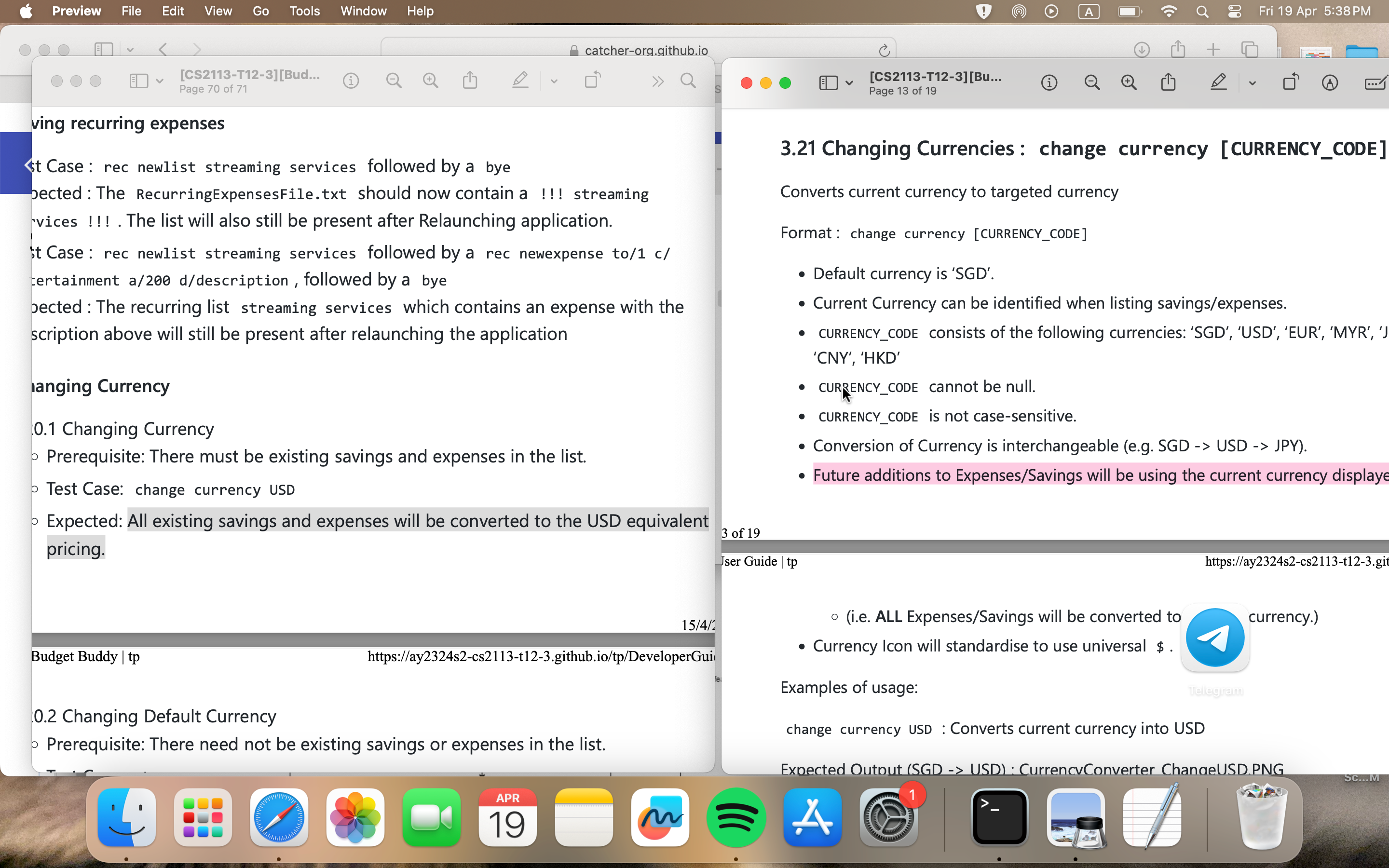Viewport: 1389px width, 868px height.
Task: Click the Safari address bar showing catcher-org.github.io
Action: point(638,50)
